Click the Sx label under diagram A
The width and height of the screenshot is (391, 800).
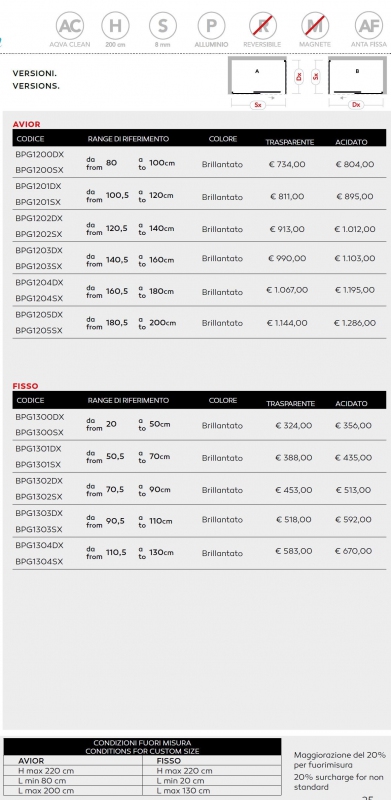tap(258, 105)
